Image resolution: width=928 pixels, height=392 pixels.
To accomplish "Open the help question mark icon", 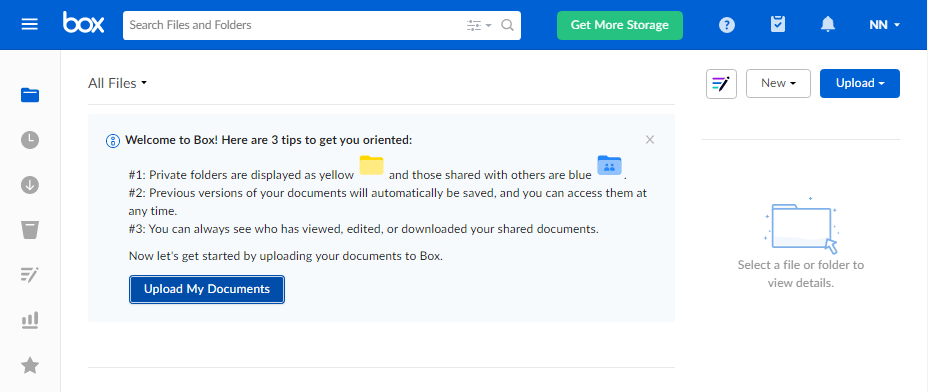I will click(x=727, y=25).
